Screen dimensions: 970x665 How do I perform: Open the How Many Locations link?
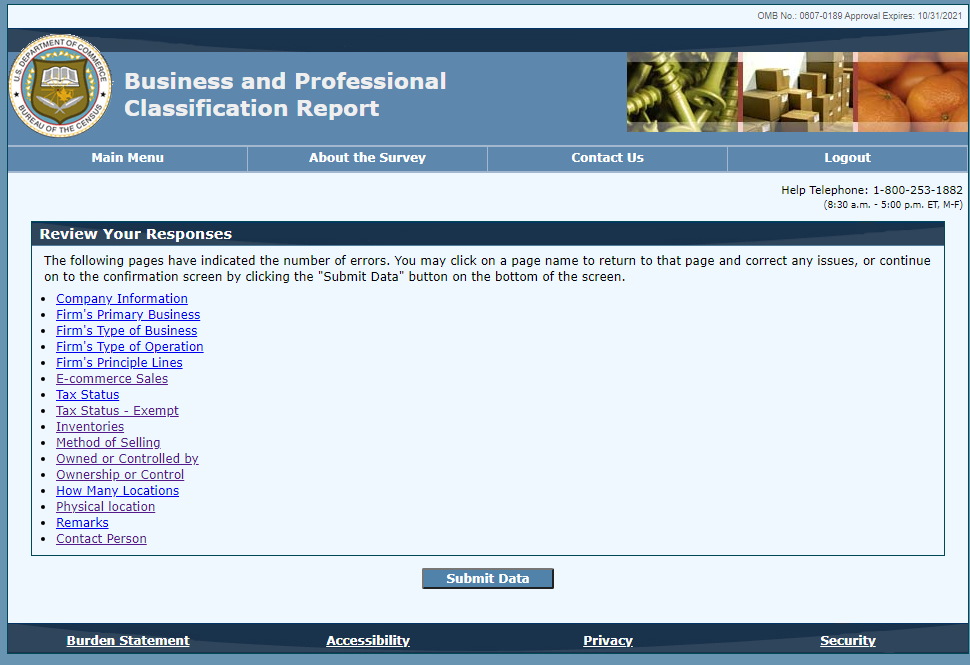click(x=117, y=491)
